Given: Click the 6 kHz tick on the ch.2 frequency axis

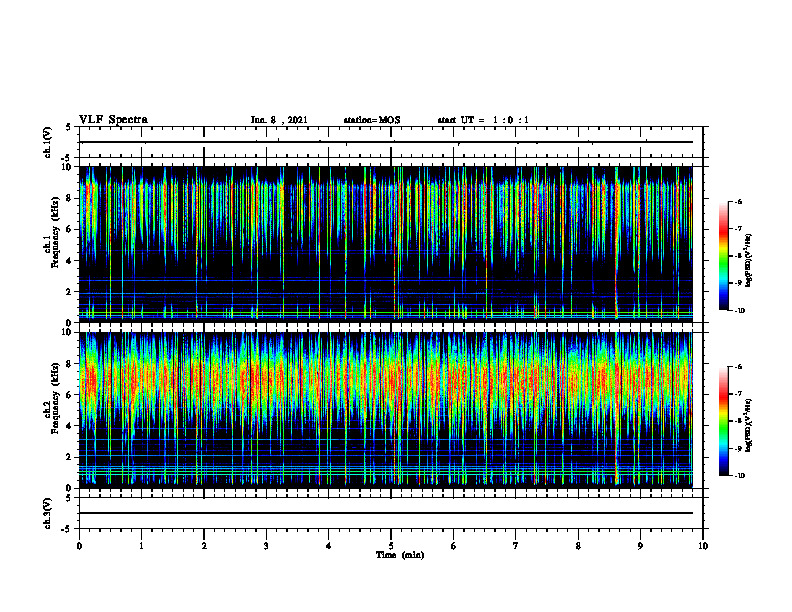Looking at the screenshot, I should pyautogui.click(x=70, y=395).
